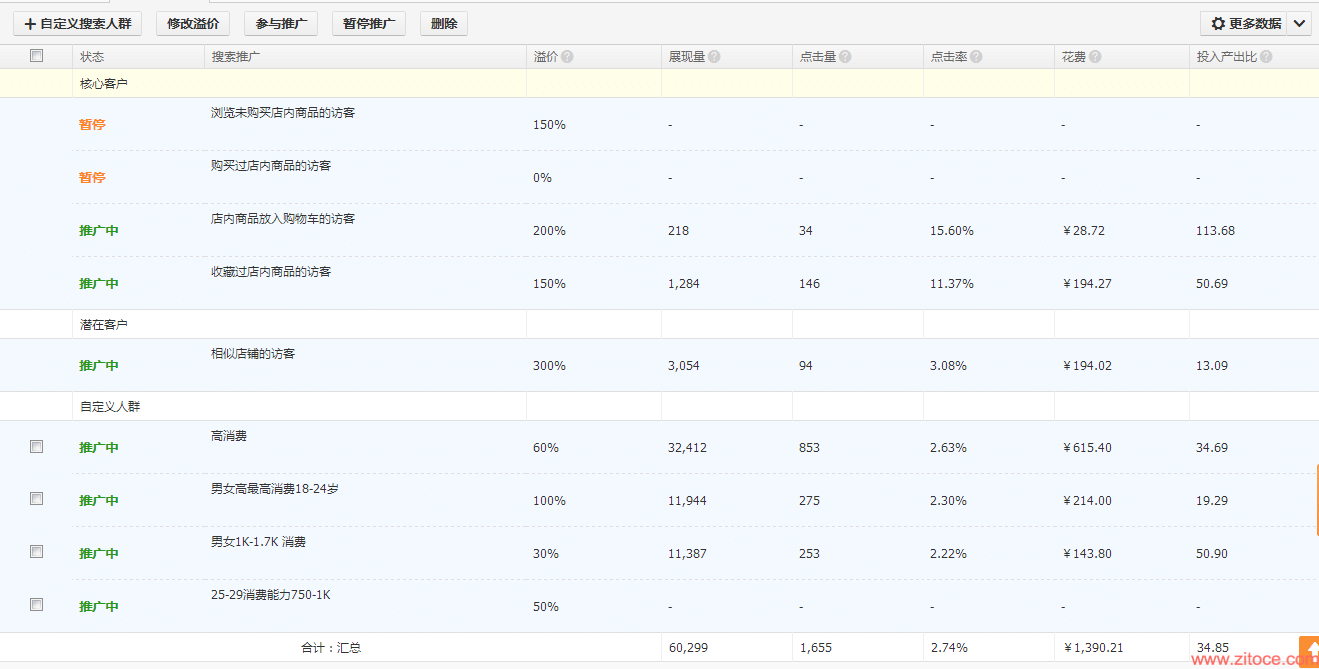Open the 更多数据 settings button

coord(1245,23)
